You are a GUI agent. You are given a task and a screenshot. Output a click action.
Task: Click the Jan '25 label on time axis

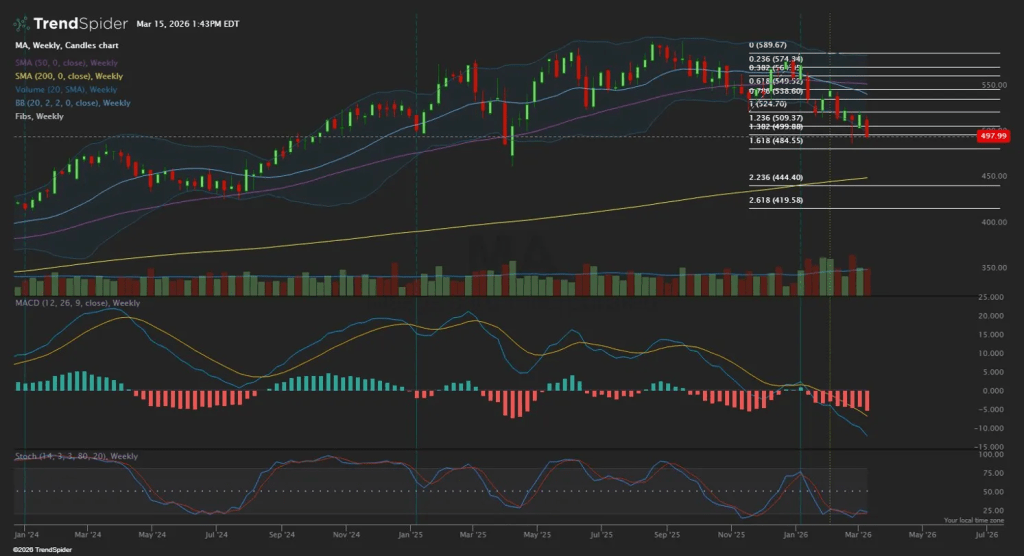412,535
